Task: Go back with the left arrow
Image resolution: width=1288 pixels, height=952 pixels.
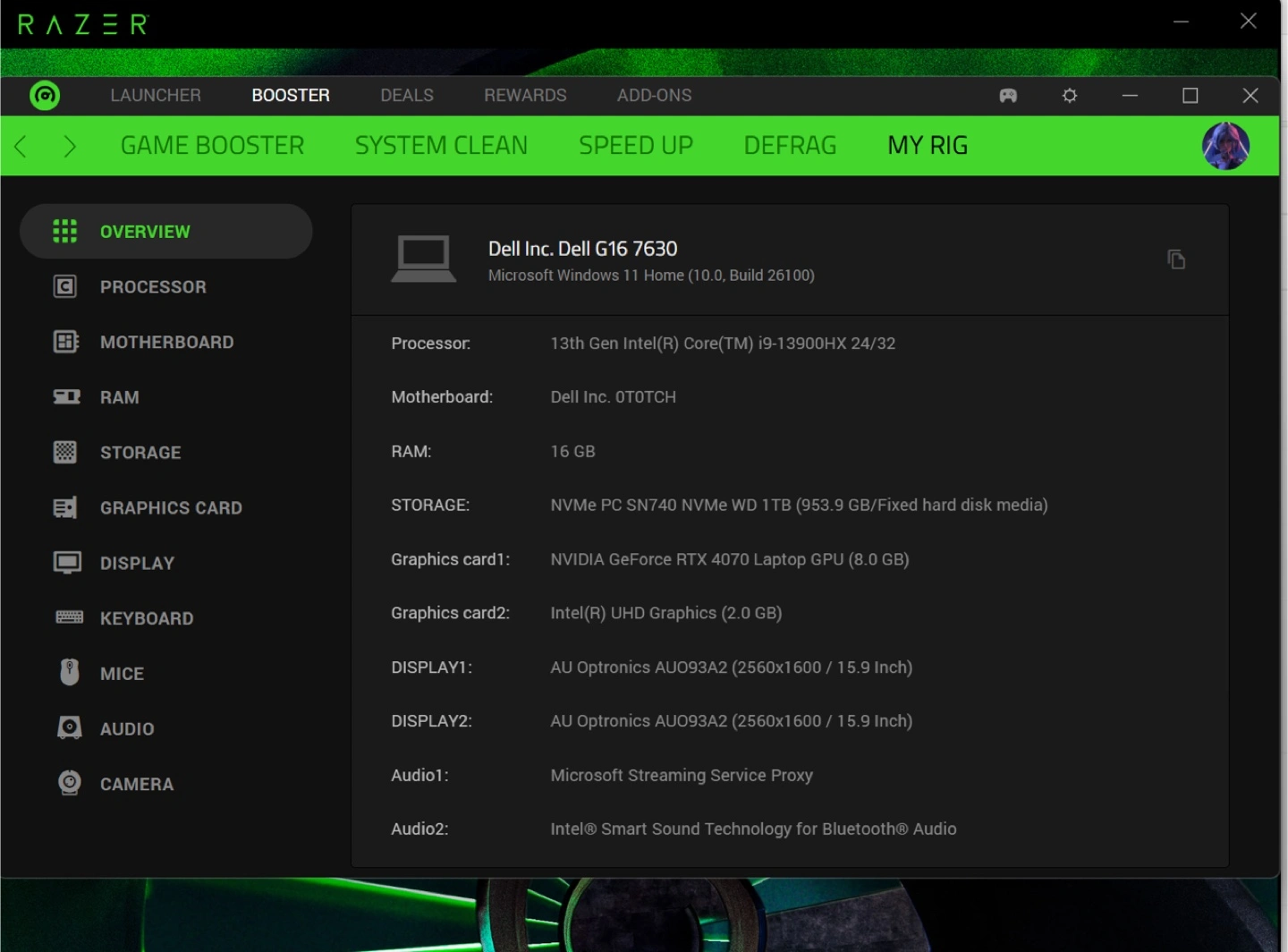Action: coord(21,146)
